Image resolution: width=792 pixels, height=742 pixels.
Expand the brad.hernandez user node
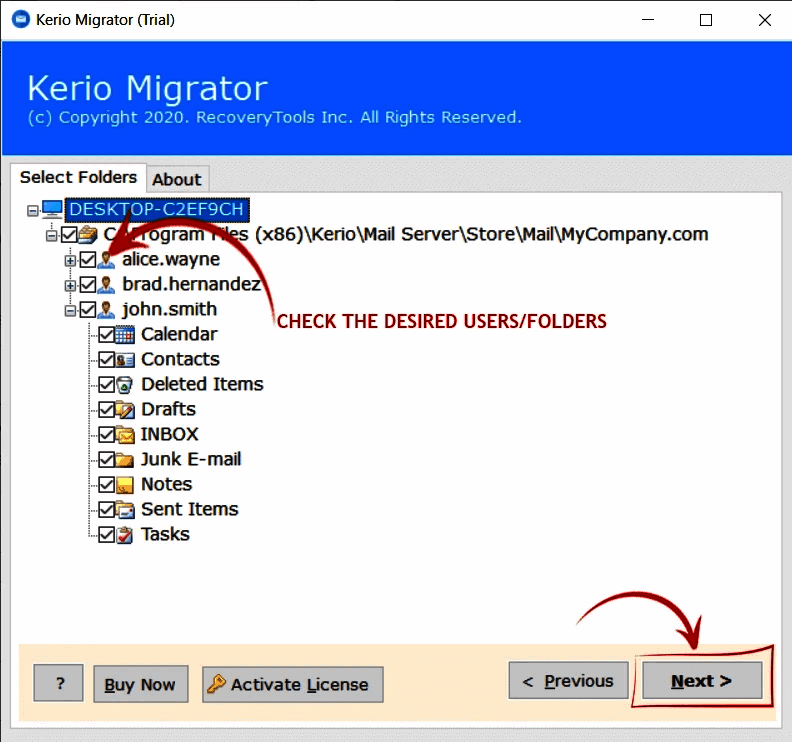[x=70, y=285]
